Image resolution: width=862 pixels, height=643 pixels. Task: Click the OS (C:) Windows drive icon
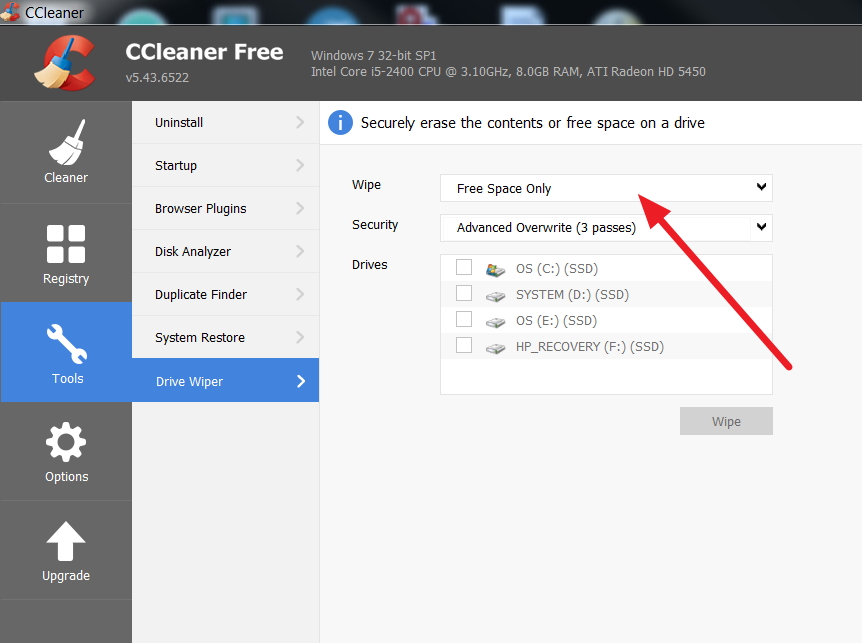coord(495,269)
